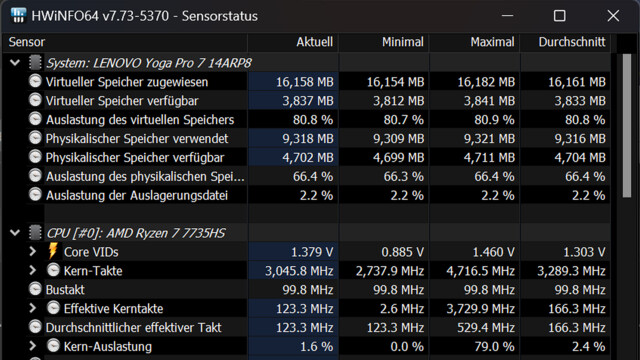Click the vertical scrollbar thumb
This screenshot has width=640, height=360.
click(627, 126)
